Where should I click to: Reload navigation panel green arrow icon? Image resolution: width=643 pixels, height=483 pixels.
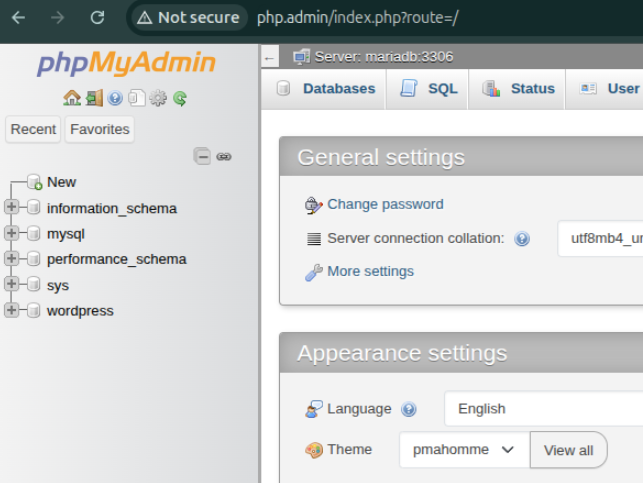pyautogui.click(x=180, y=98)
